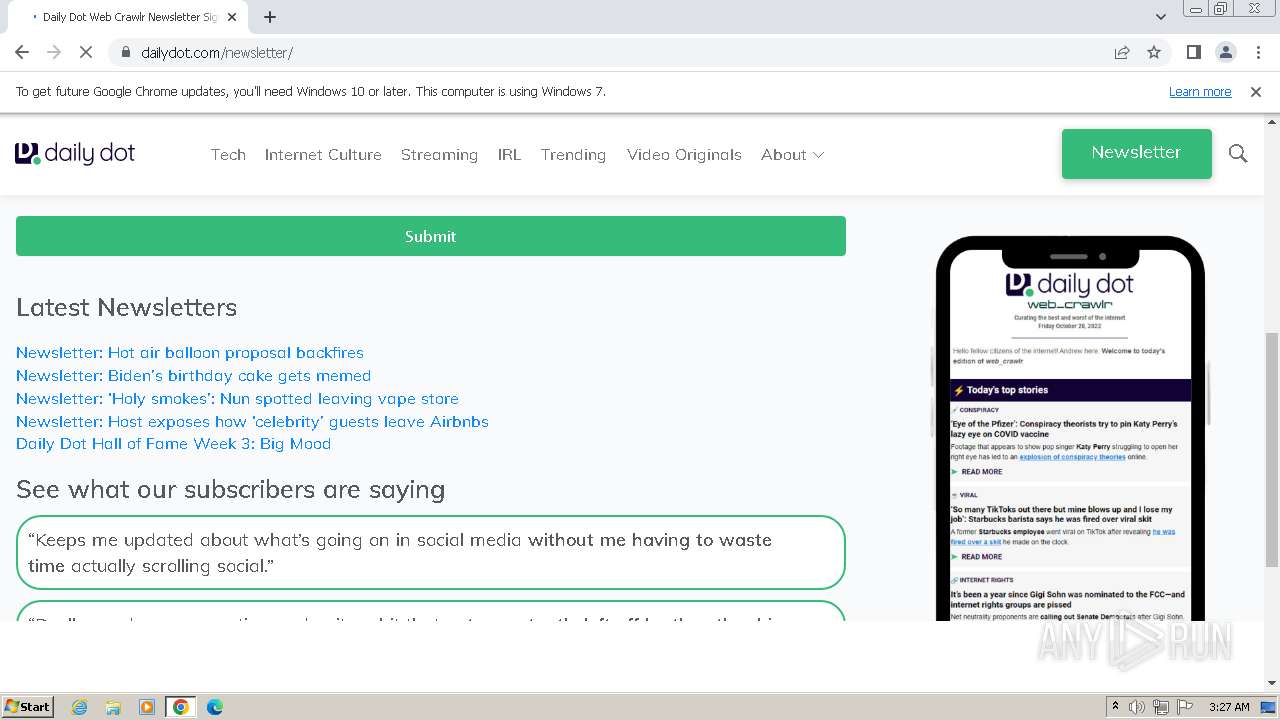Bookmark this page with the star
The width and height of the screenshot is (1280, 720).
click(x=1154, y=52)
